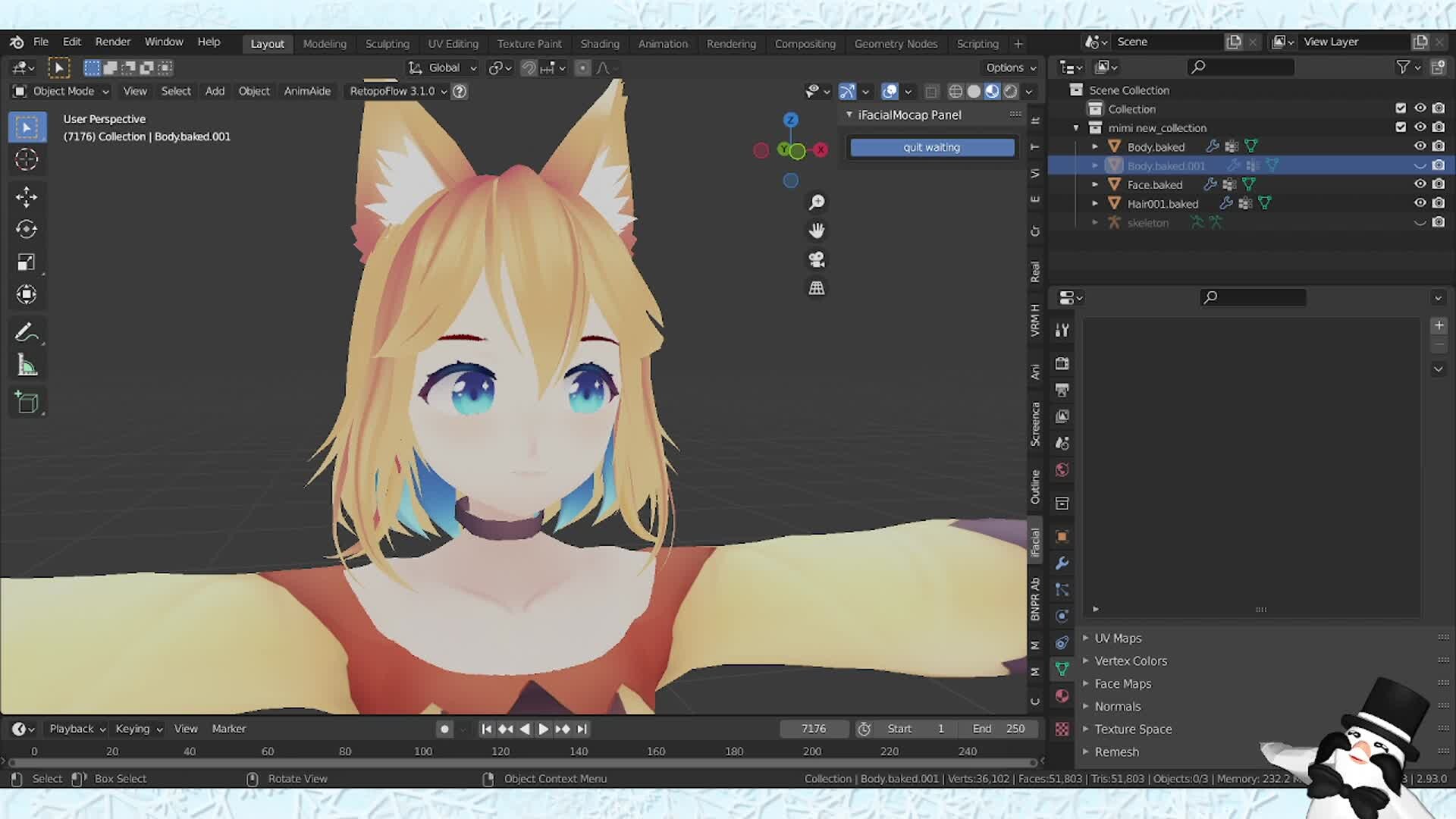
Task: Toggle visibility of Face.baked object
Action: (x=1420, y=184)
